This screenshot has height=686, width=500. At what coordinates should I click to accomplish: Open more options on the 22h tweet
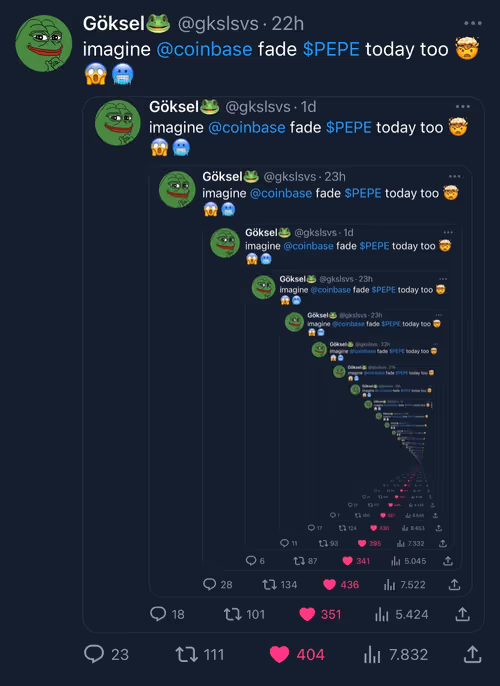point(473,23)
